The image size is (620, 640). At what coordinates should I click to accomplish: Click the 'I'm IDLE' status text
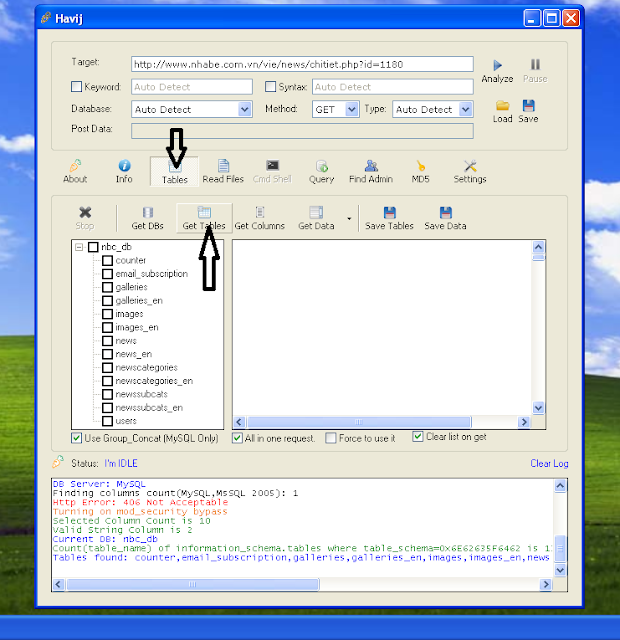[121, 464]
